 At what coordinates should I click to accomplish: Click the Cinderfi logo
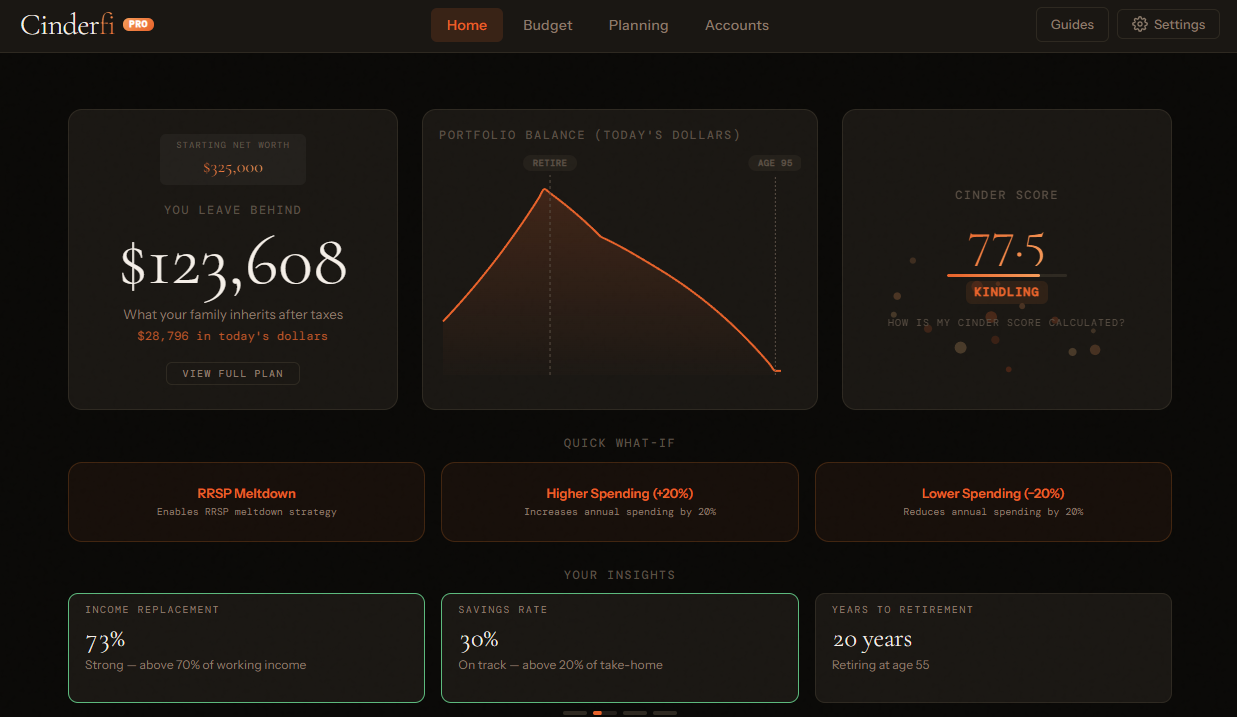(67, 24)
